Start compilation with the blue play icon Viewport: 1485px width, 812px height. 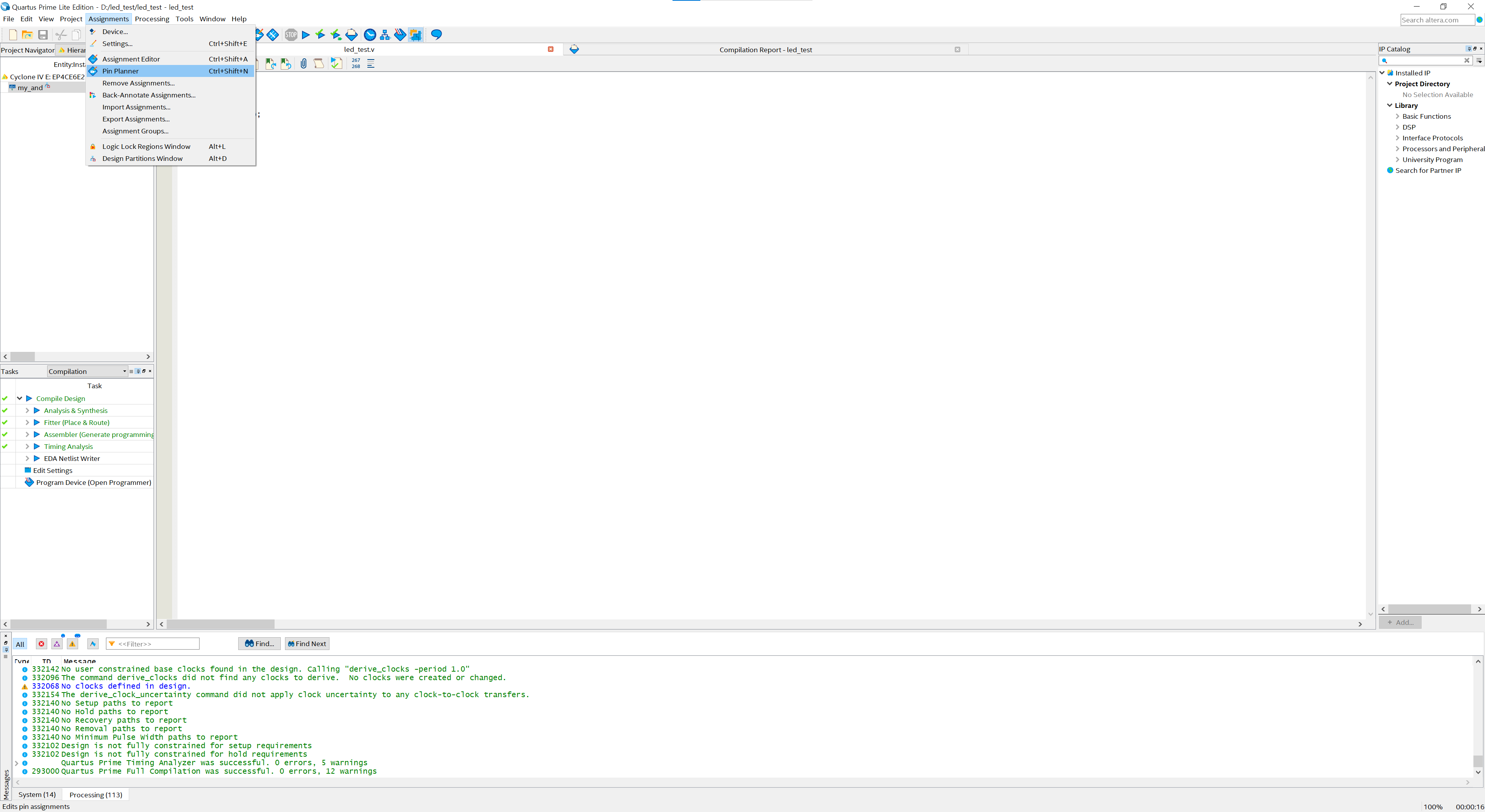pyautogui.click(x=306, y=34)
